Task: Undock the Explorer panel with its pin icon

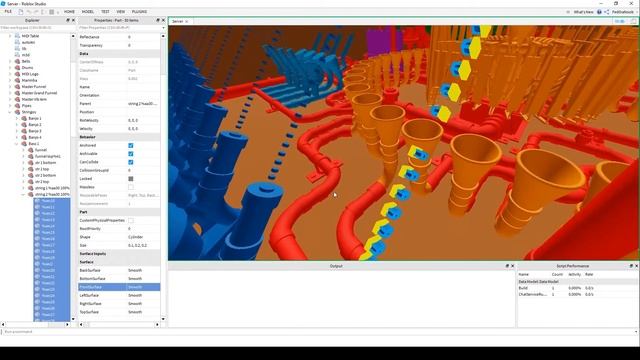Action: coord(68,20)
